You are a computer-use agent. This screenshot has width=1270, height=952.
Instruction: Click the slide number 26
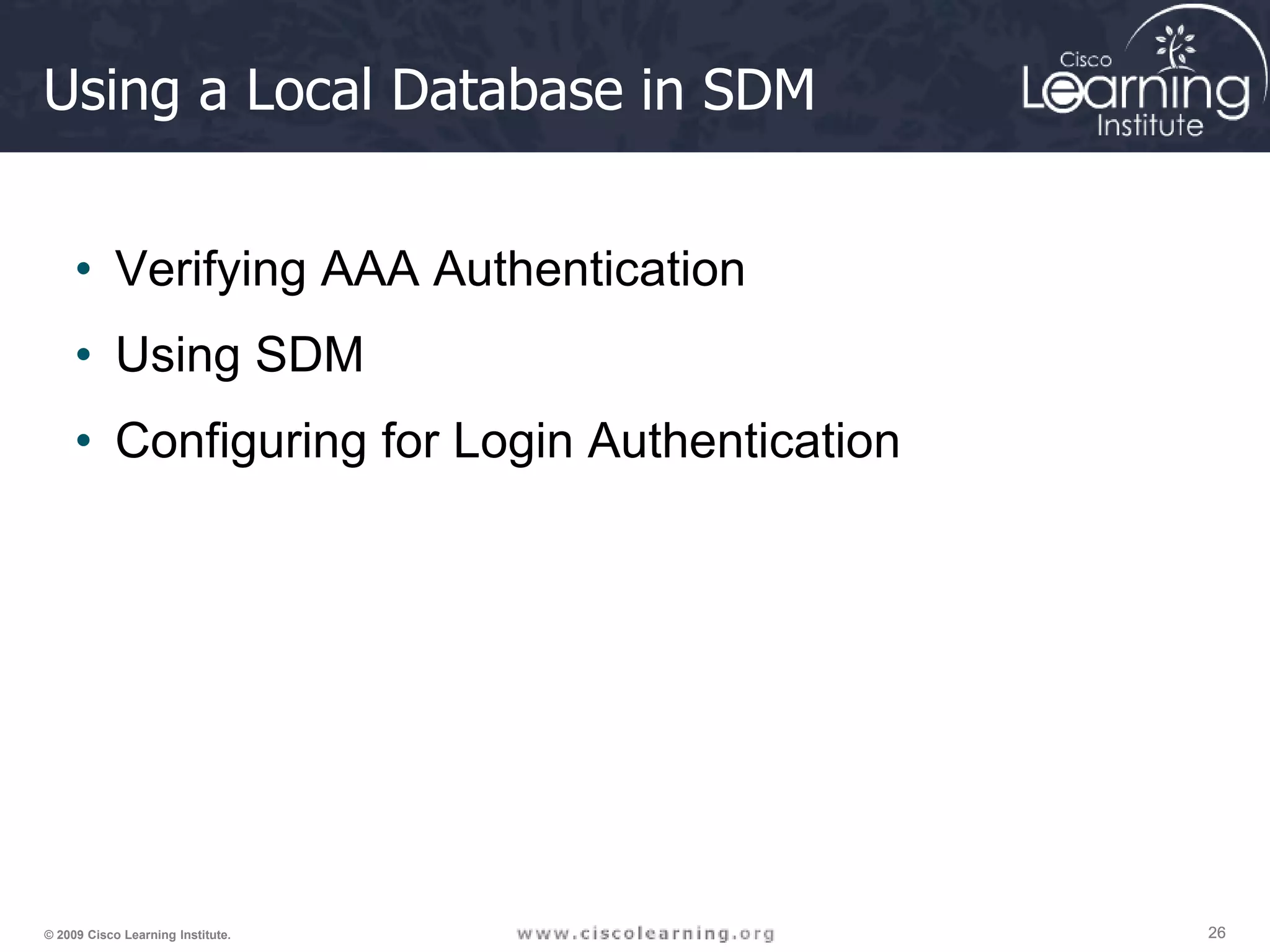1217,933
